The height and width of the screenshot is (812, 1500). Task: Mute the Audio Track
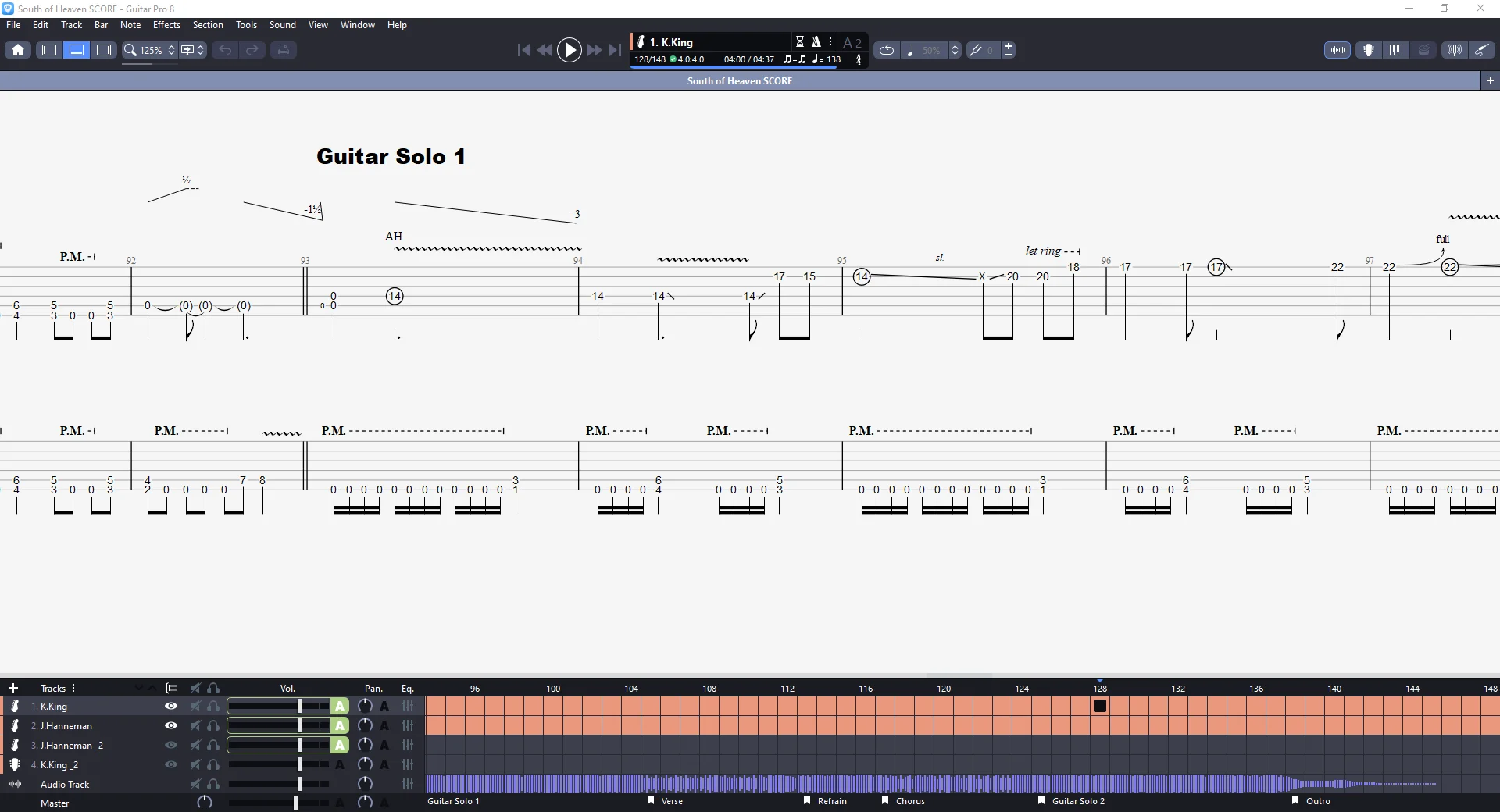[x=195, y=784]
